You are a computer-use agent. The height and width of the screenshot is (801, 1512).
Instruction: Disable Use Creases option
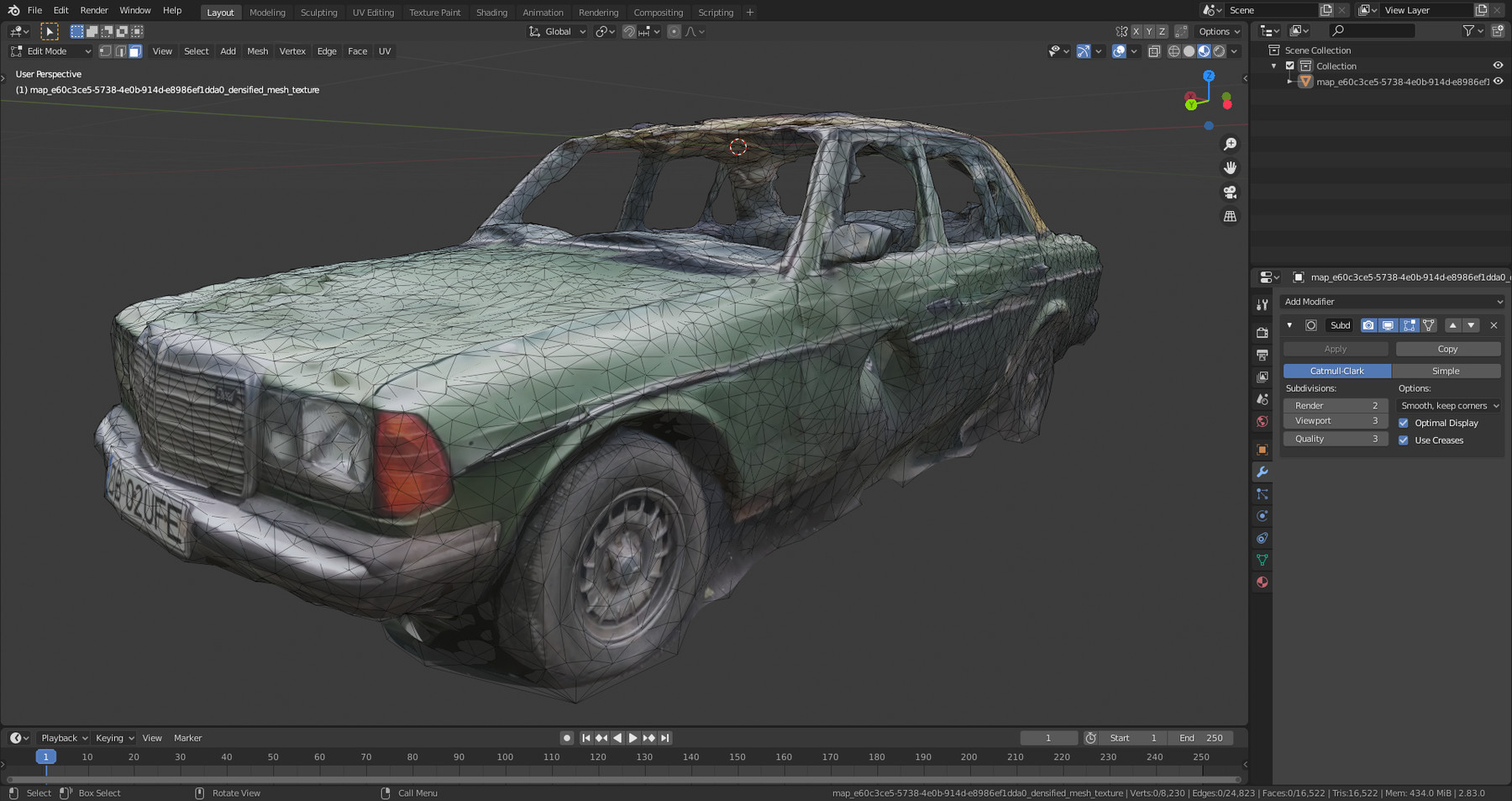(x=1404, y=440)
